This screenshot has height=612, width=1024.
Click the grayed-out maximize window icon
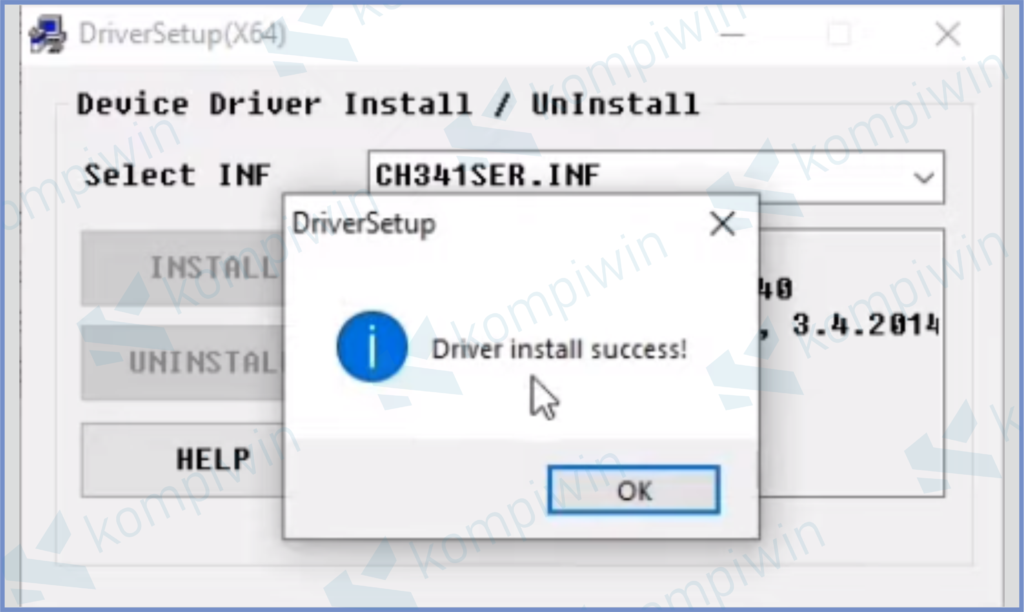click(x=839, y=34)
